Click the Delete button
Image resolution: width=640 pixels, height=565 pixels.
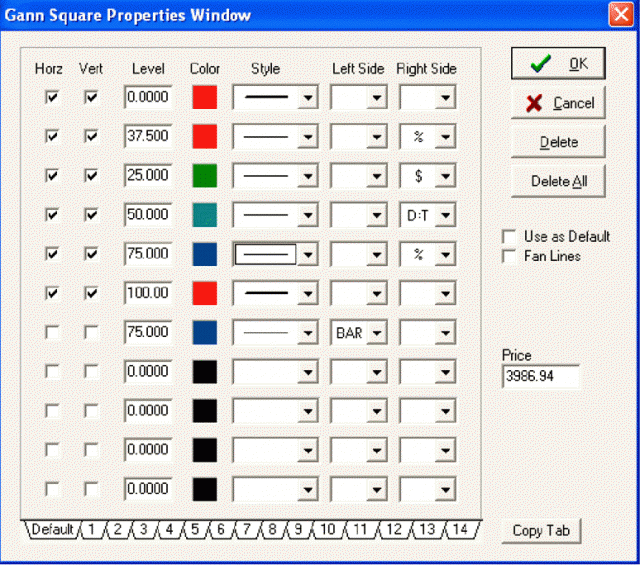pos(558,142)
